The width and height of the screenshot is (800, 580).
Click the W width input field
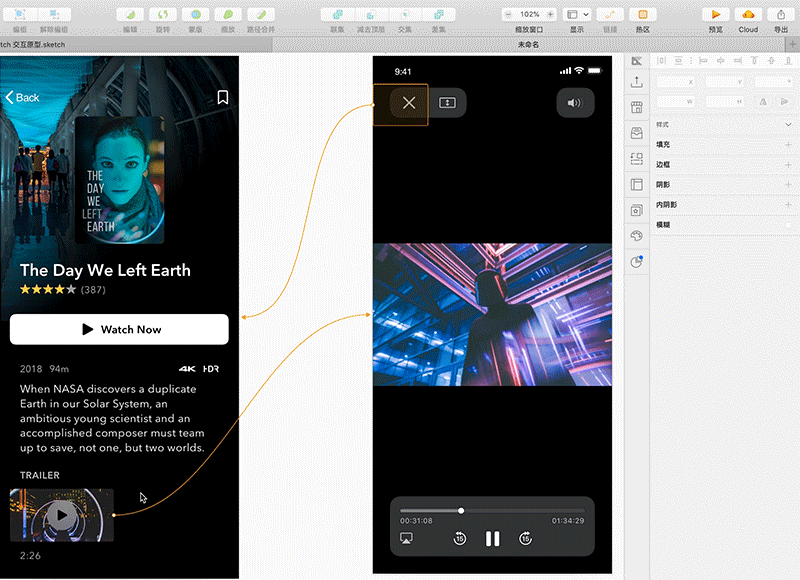click(676, 102)
